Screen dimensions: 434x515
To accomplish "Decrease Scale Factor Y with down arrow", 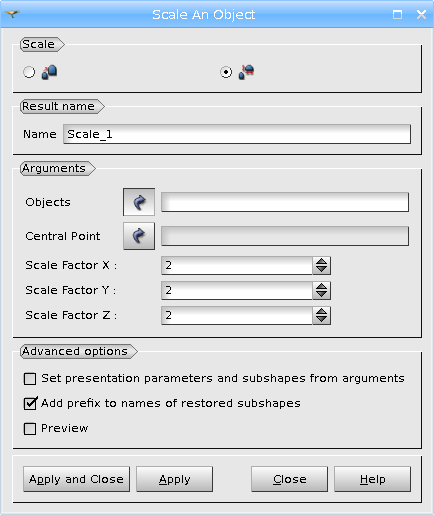I will (322, 294).
